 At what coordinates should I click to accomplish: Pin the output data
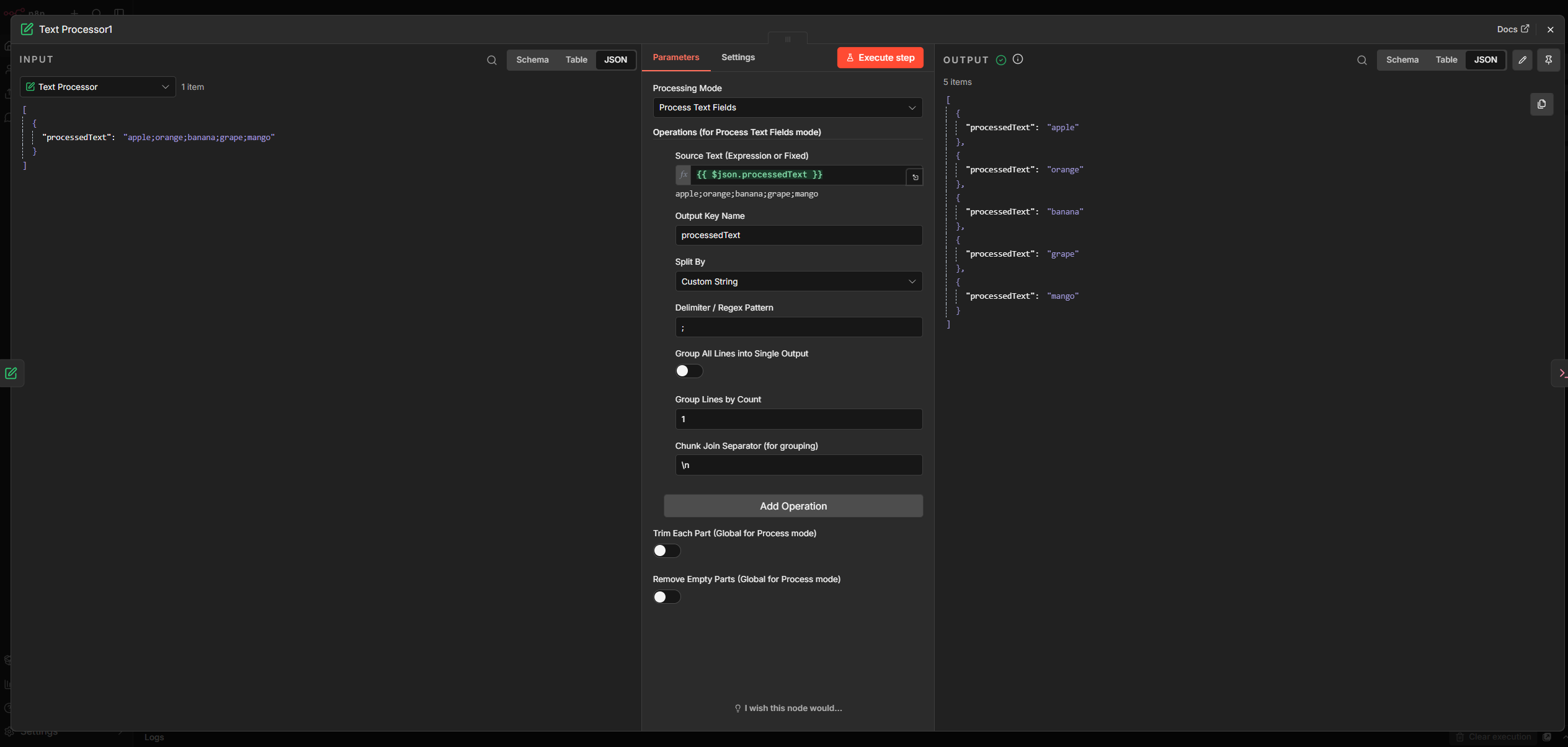point(1548,60)
